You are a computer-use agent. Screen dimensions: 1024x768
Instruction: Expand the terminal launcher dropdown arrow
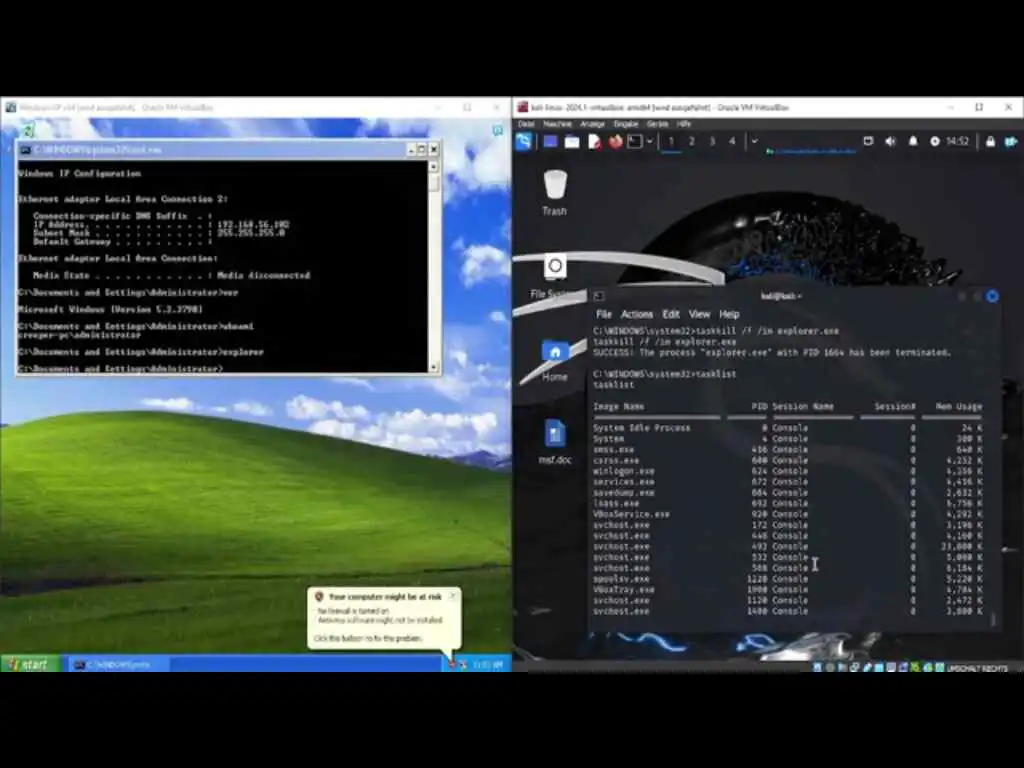(650, 141)
